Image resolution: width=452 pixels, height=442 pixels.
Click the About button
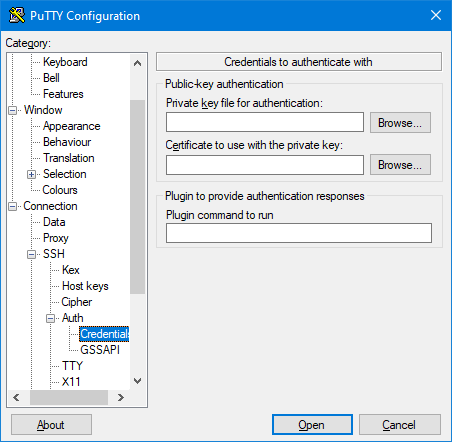pyautogui.click(x=51, y=425)
